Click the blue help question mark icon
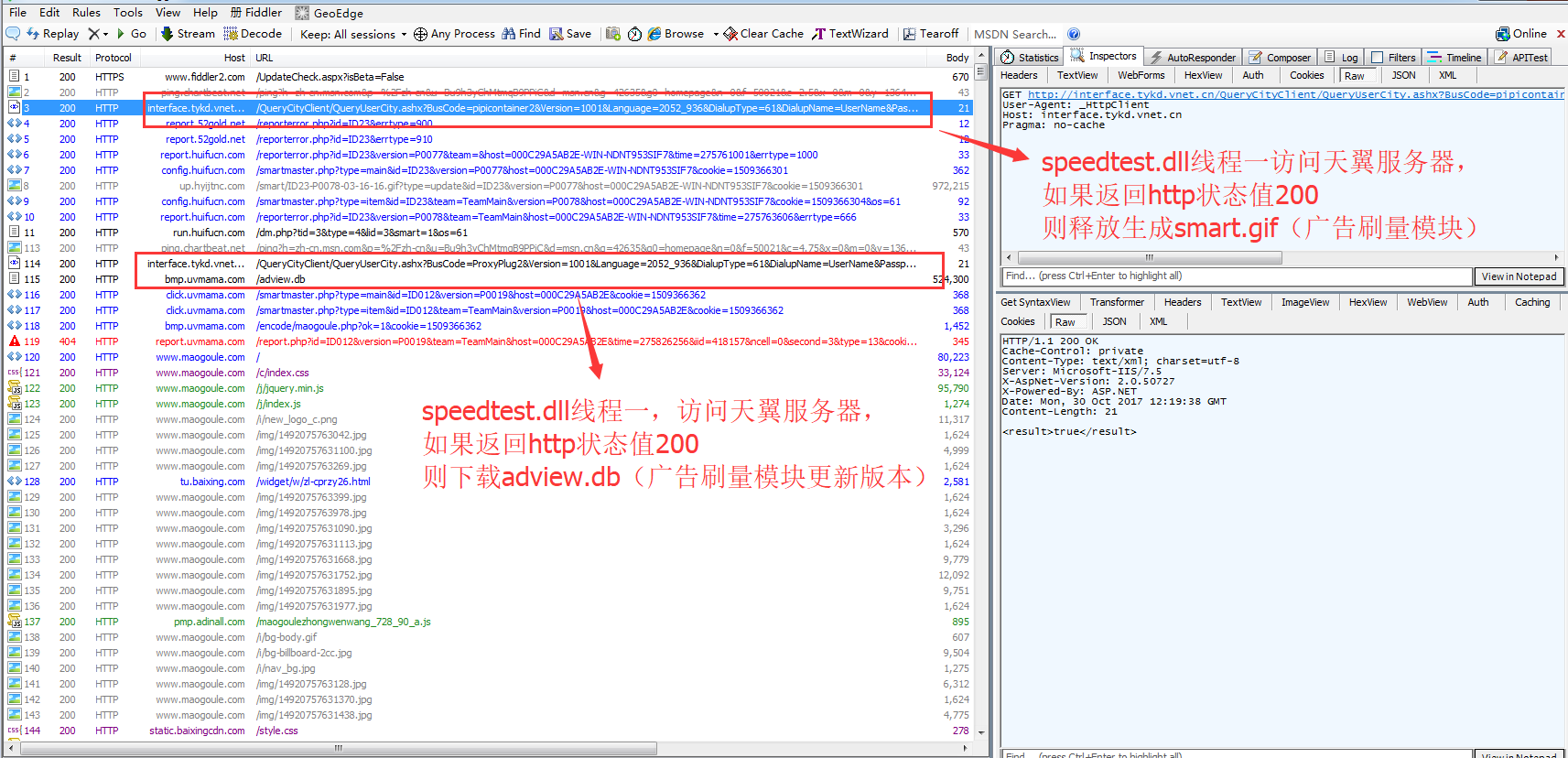Image resolution: width=1568 pixels, height=758 pixels. point(1074,34)
